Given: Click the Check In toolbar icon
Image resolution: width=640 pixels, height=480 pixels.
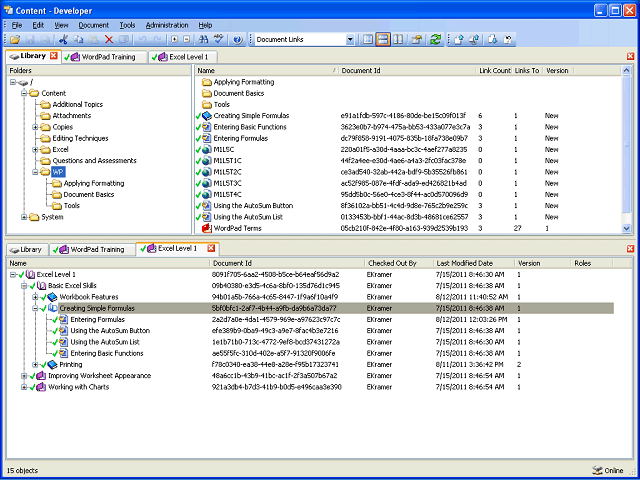Looking at the screenshot, I should [459, 40].
